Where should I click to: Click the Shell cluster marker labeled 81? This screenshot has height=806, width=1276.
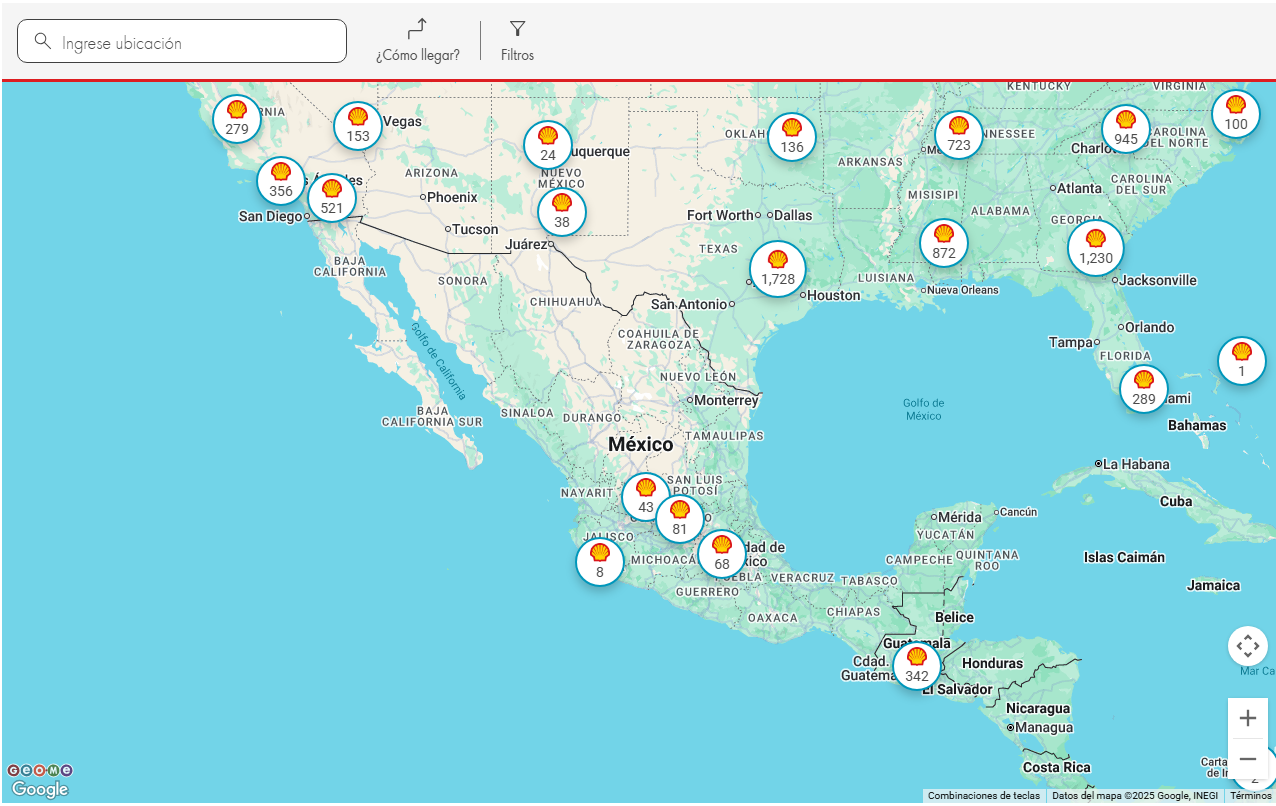coord(680,519)
